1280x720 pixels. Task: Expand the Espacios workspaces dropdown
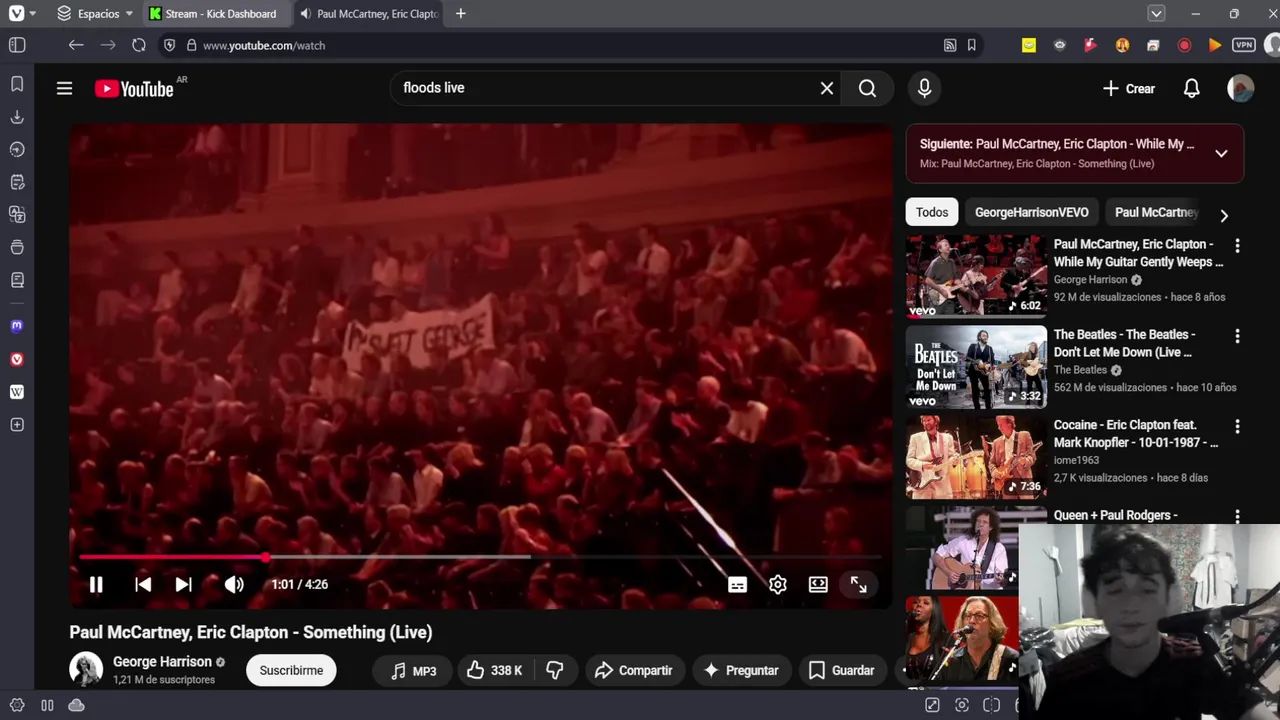(95, 14)
